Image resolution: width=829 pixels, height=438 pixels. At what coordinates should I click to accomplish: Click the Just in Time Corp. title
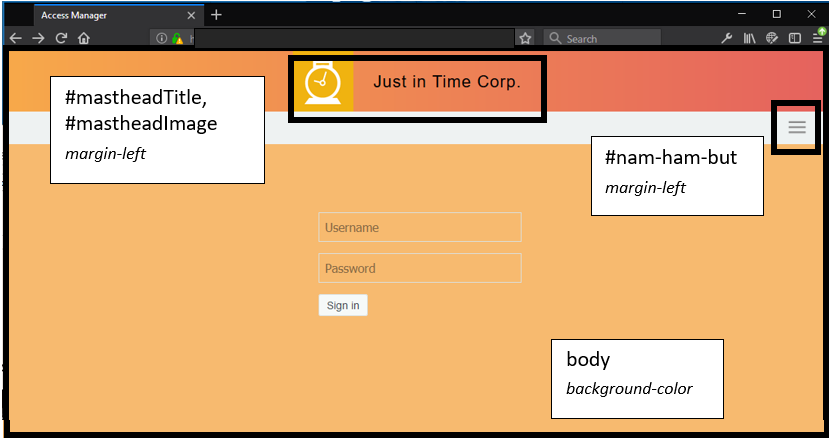(x=447, y=82)
